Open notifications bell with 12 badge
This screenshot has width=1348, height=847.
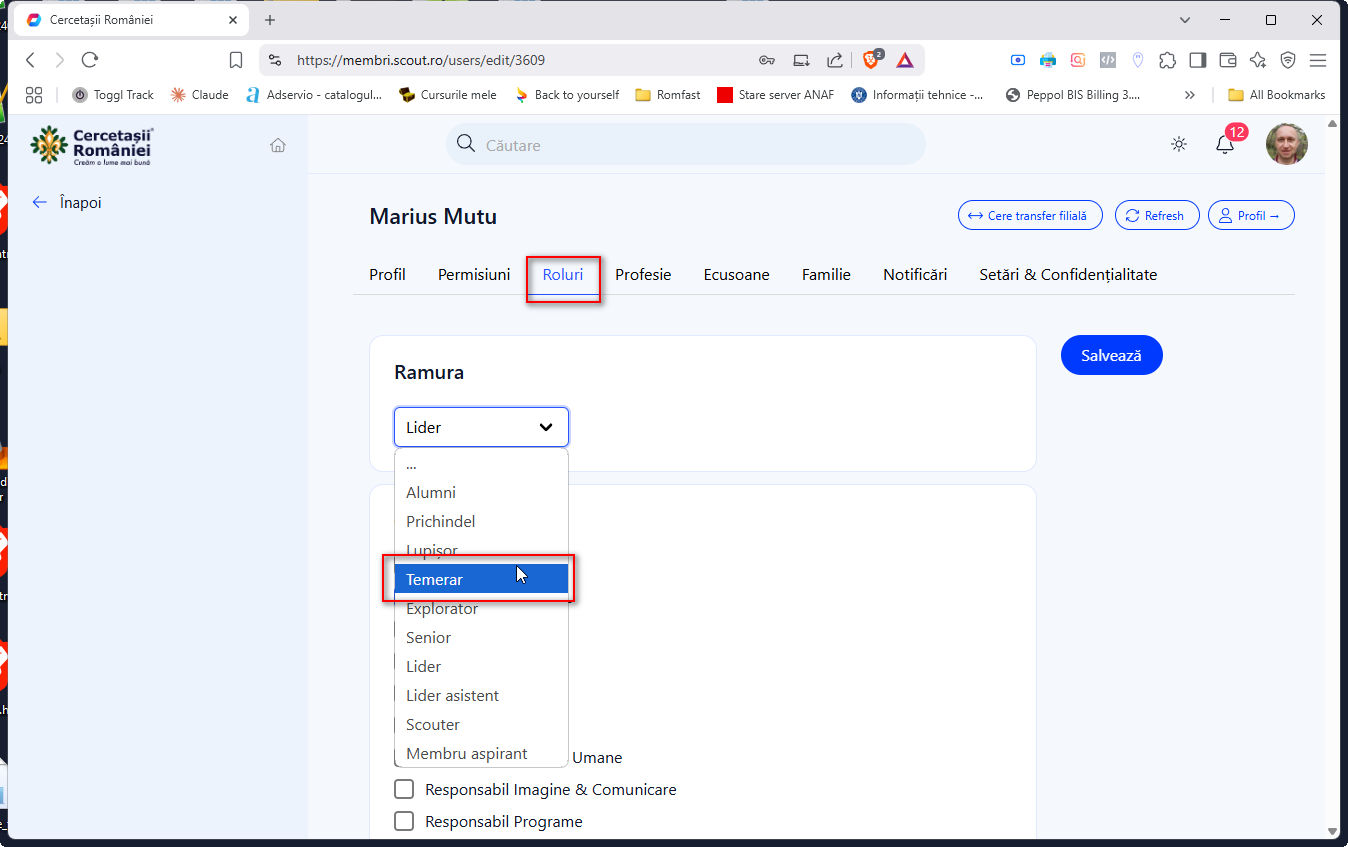pos(1225,144)
